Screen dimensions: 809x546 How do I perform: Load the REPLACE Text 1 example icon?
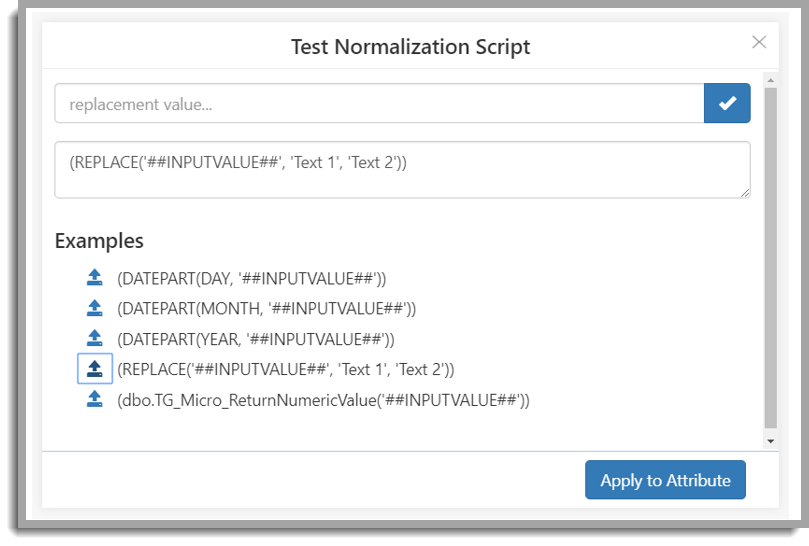[94, 369]
